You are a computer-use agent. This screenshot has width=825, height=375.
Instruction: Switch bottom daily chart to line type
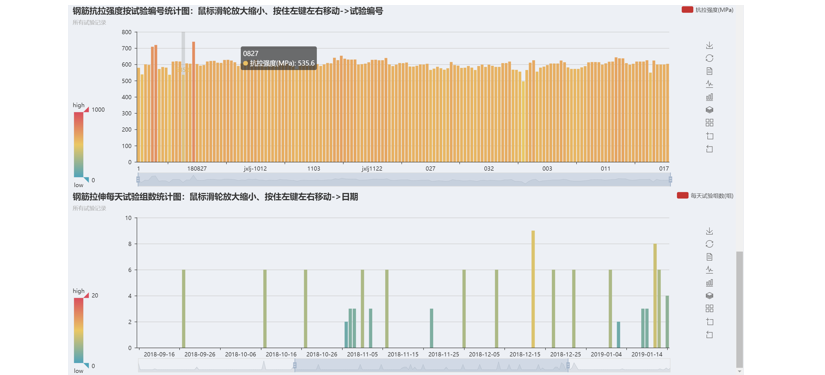tap(709, 270)
